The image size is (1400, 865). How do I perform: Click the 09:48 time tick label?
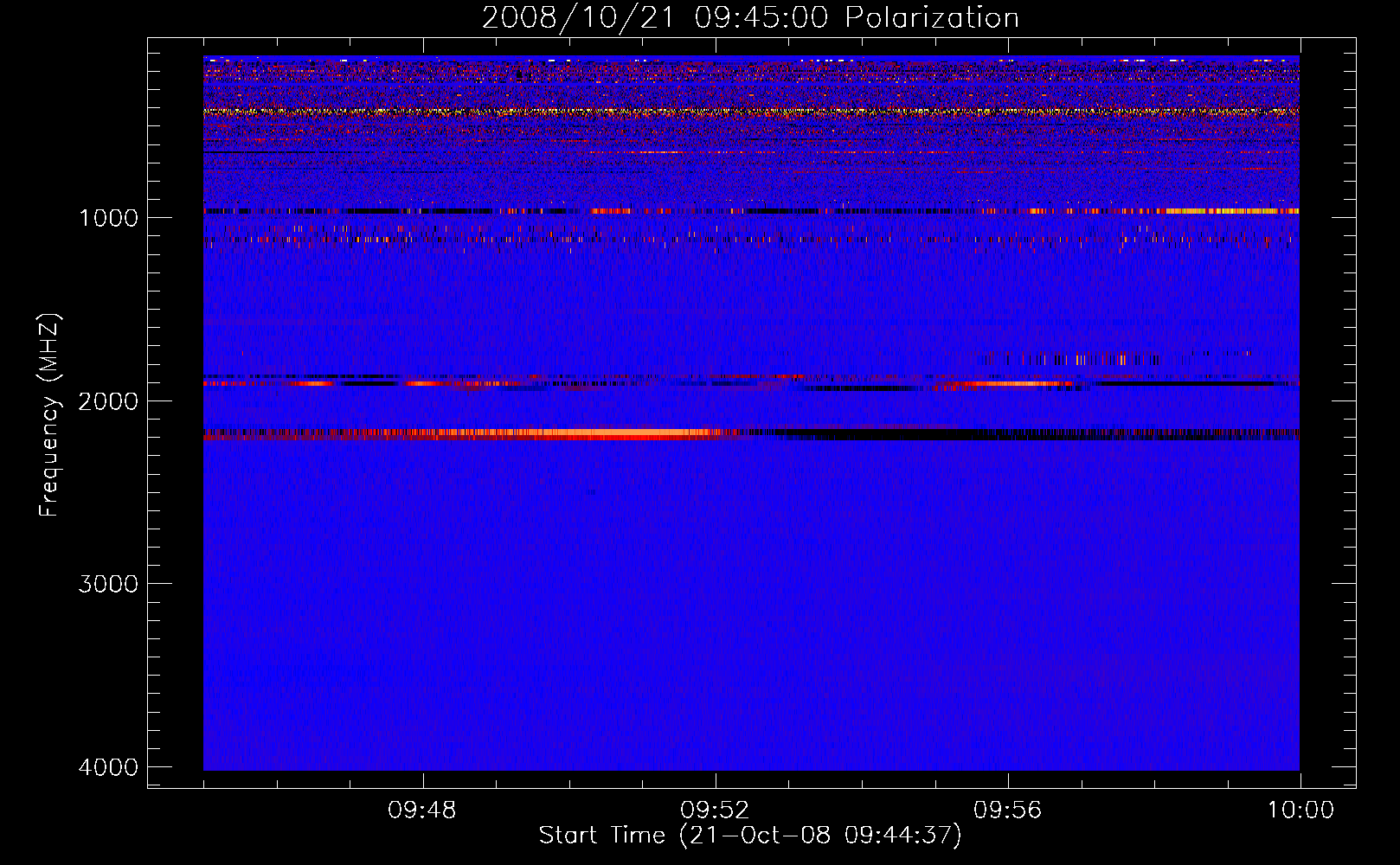[x=422, y=811]
